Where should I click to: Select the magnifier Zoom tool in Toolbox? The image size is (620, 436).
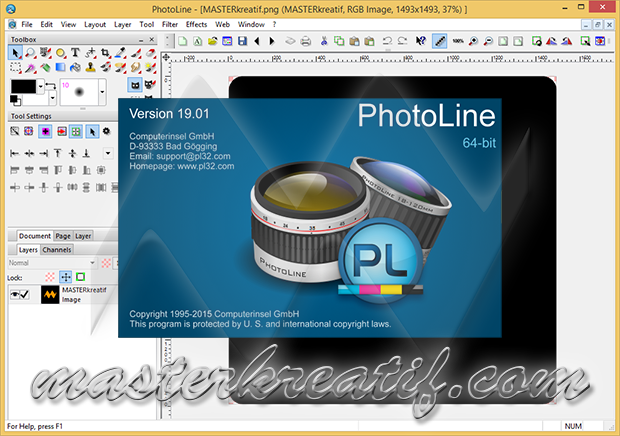(30, 53)
